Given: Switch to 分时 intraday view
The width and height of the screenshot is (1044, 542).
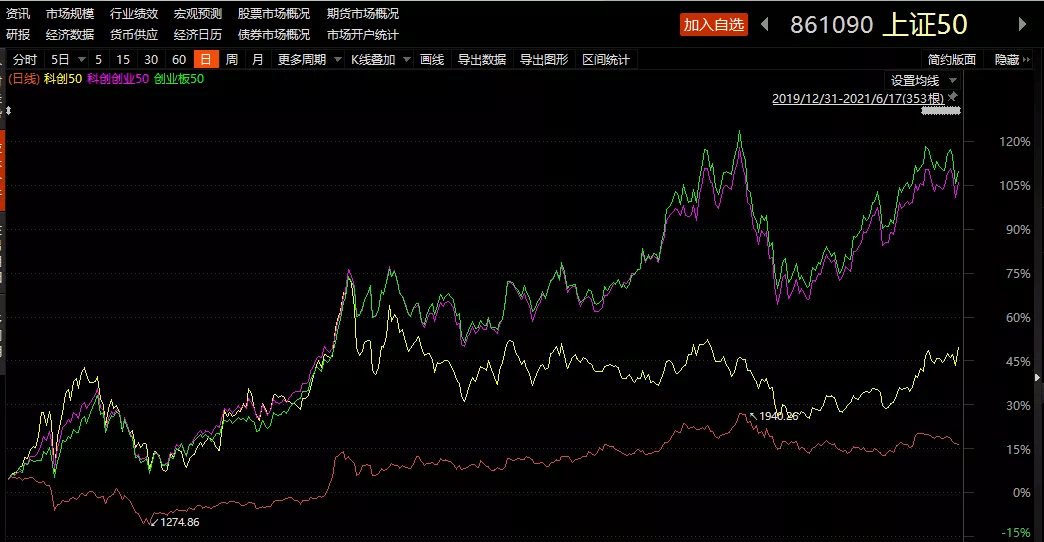Looking at the screenshot, I should (25, 60).
